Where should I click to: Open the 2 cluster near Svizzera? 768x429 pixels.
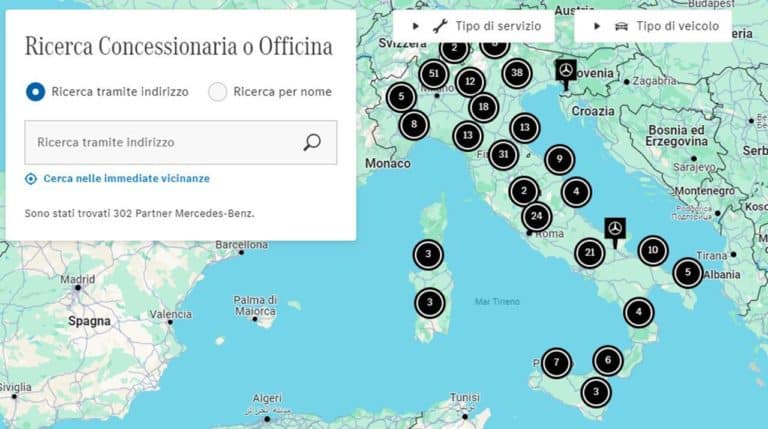click(455, 49)
